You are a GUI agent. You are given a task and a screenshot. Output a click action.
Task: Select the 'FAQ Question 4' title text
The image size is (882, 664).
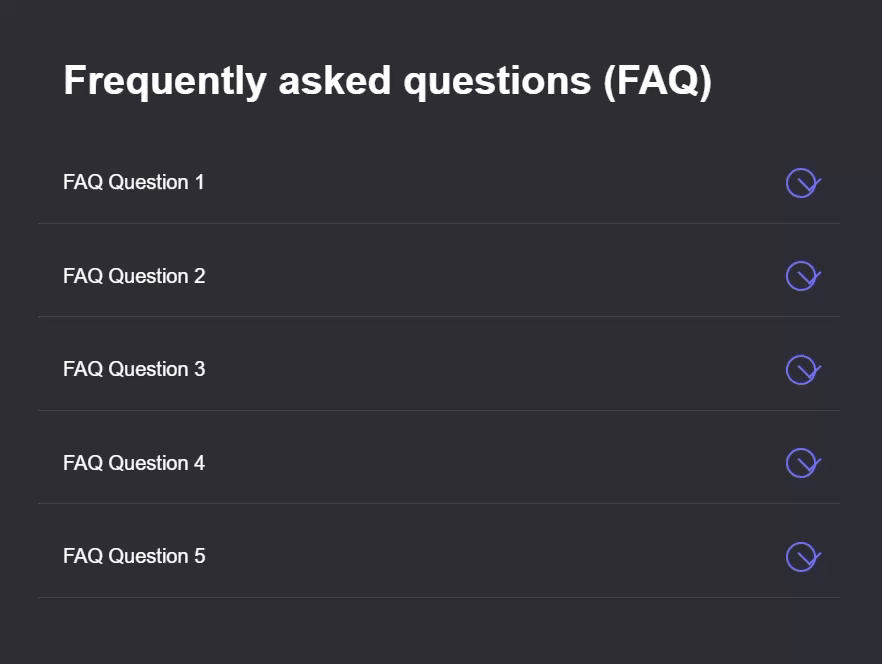click(x=134, y=463)
